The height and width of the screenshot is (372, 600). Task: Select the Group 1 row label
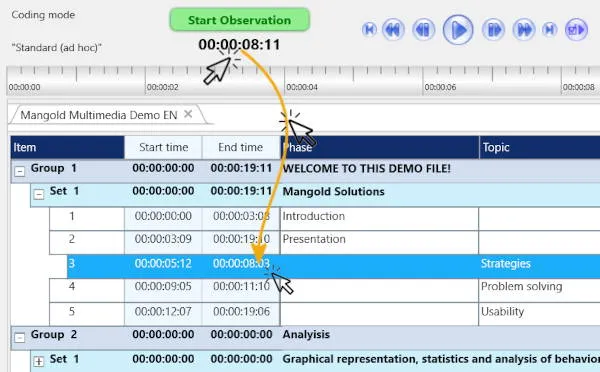(54, 168)
